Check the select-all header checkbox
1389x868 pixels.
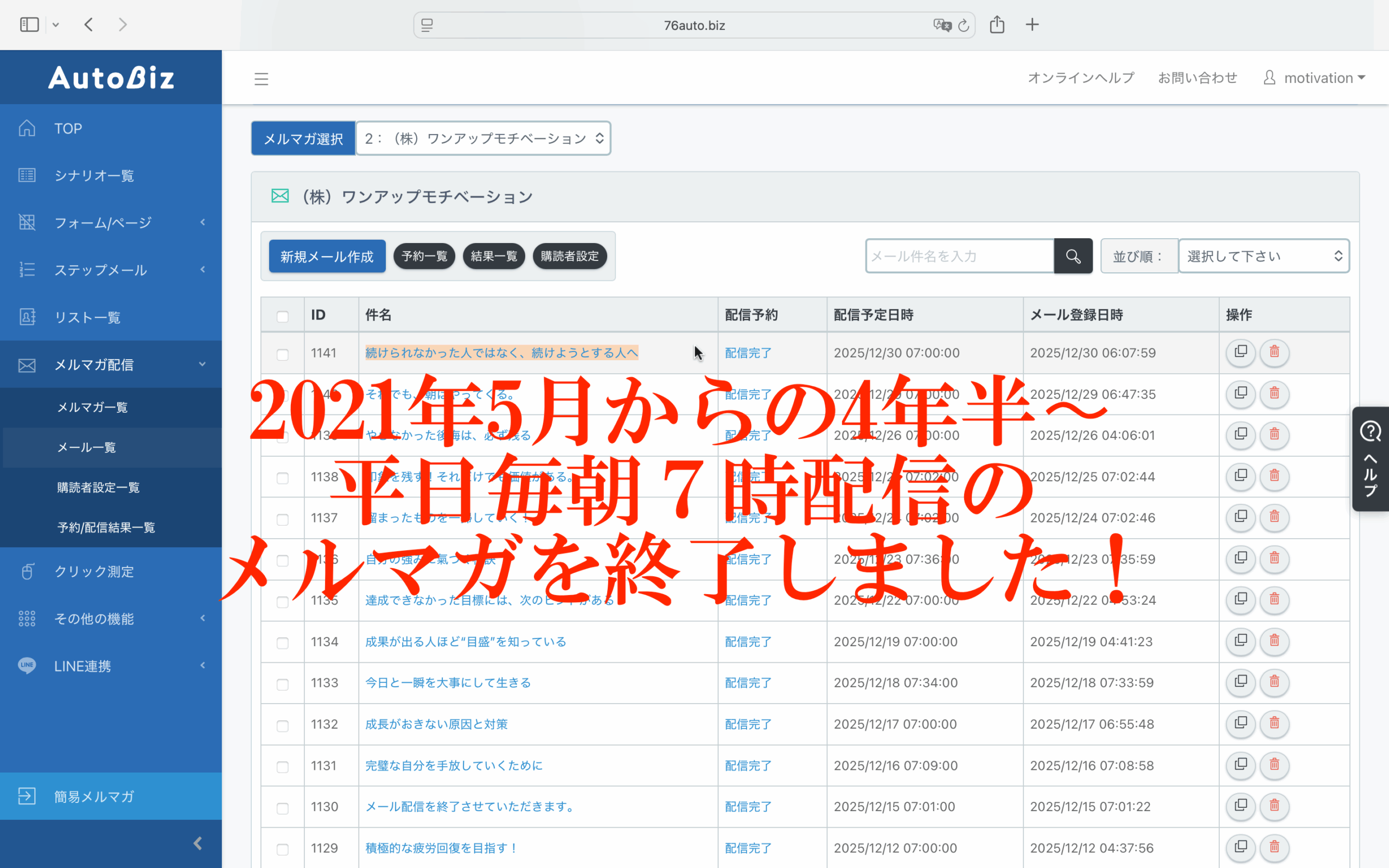[282, 316]
